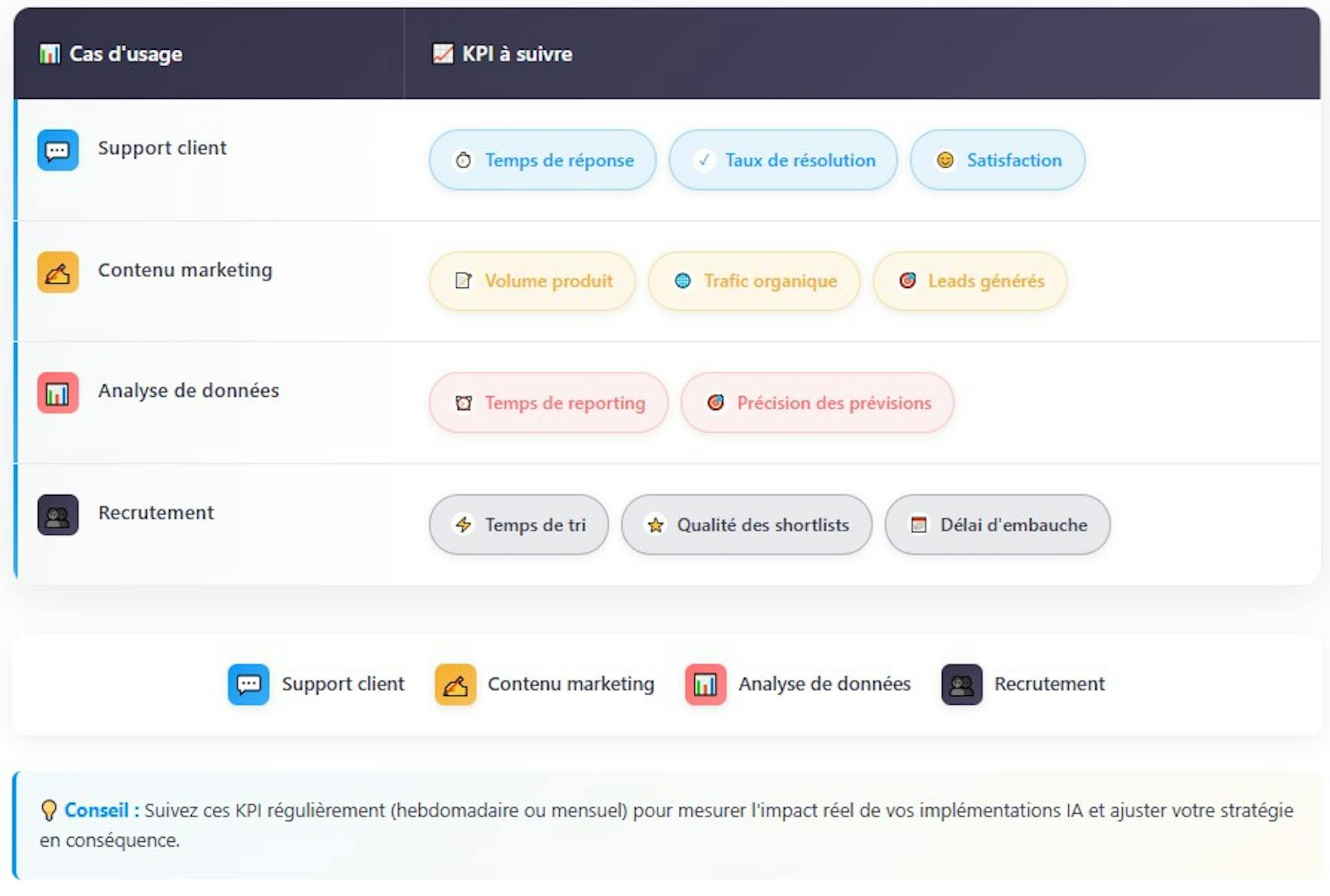Viewport: 1330px width, 896px height.
Task: Choose the Volume produit badge
Action: (532, 281)
